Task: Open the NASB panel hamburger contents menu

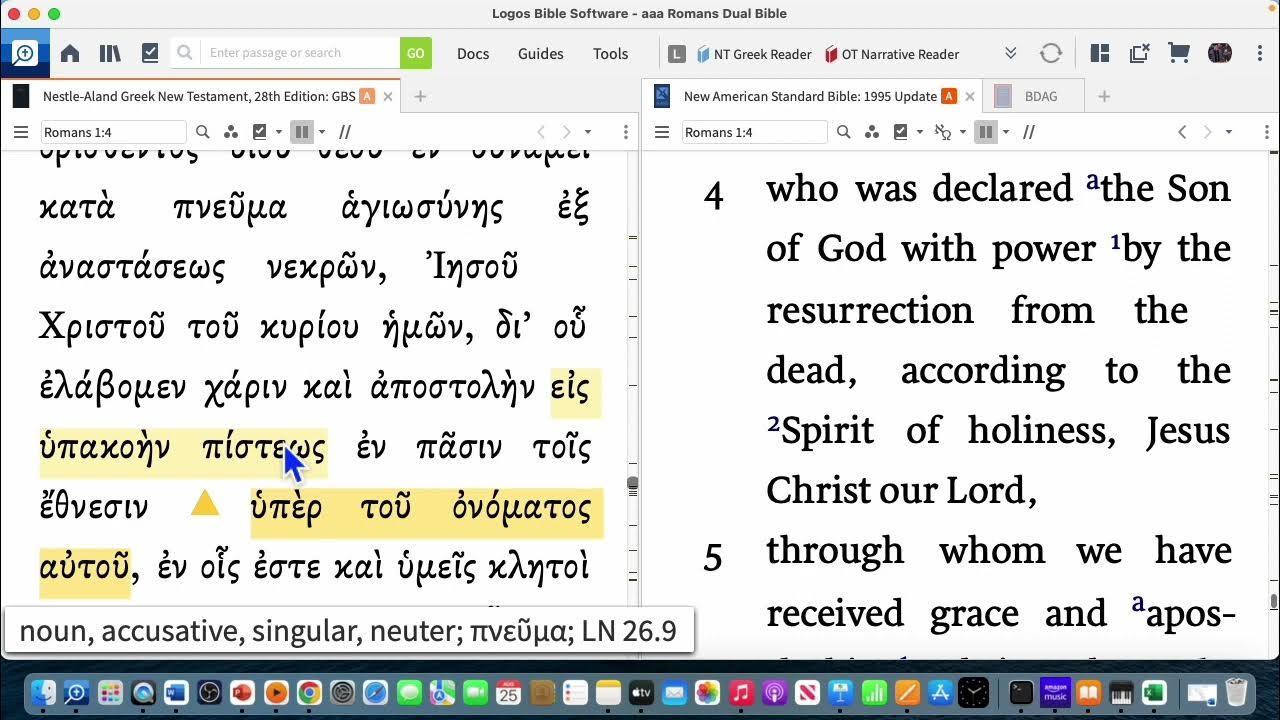Action: [661, 132]
